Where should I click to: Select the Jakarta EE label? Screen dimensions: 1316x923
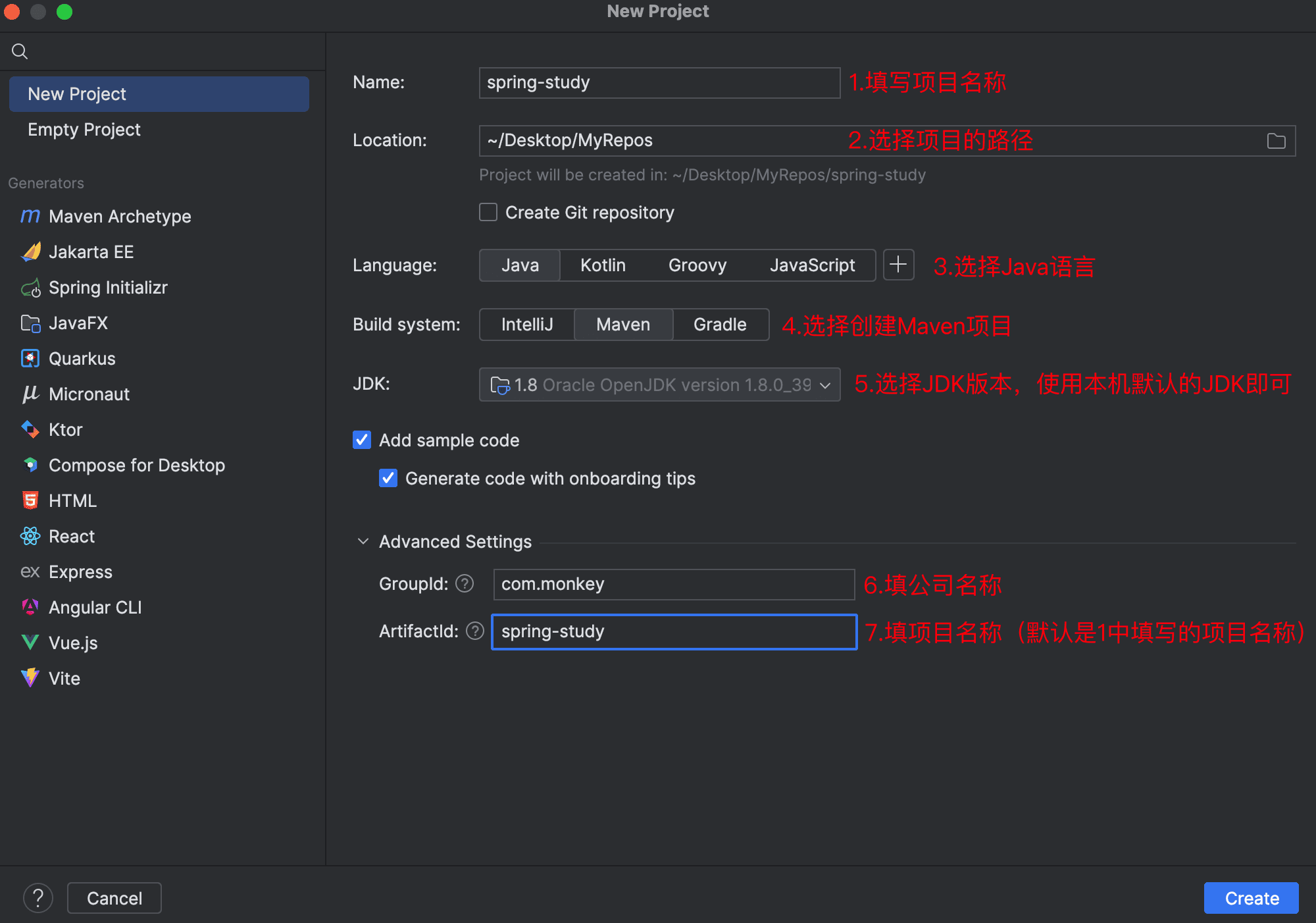click(x=91, y=252)
